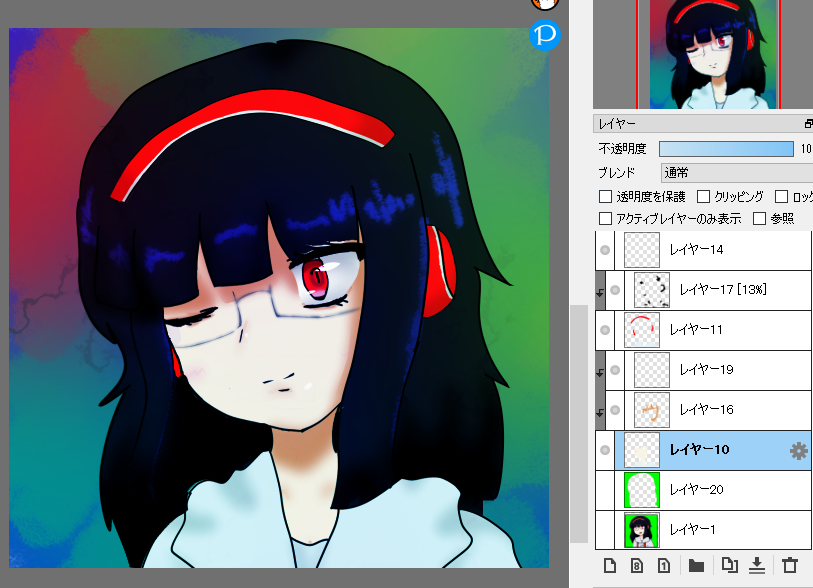813x588 pixels.
Task: Toggle visibility of レイヤー14
Action: (605, 250)
